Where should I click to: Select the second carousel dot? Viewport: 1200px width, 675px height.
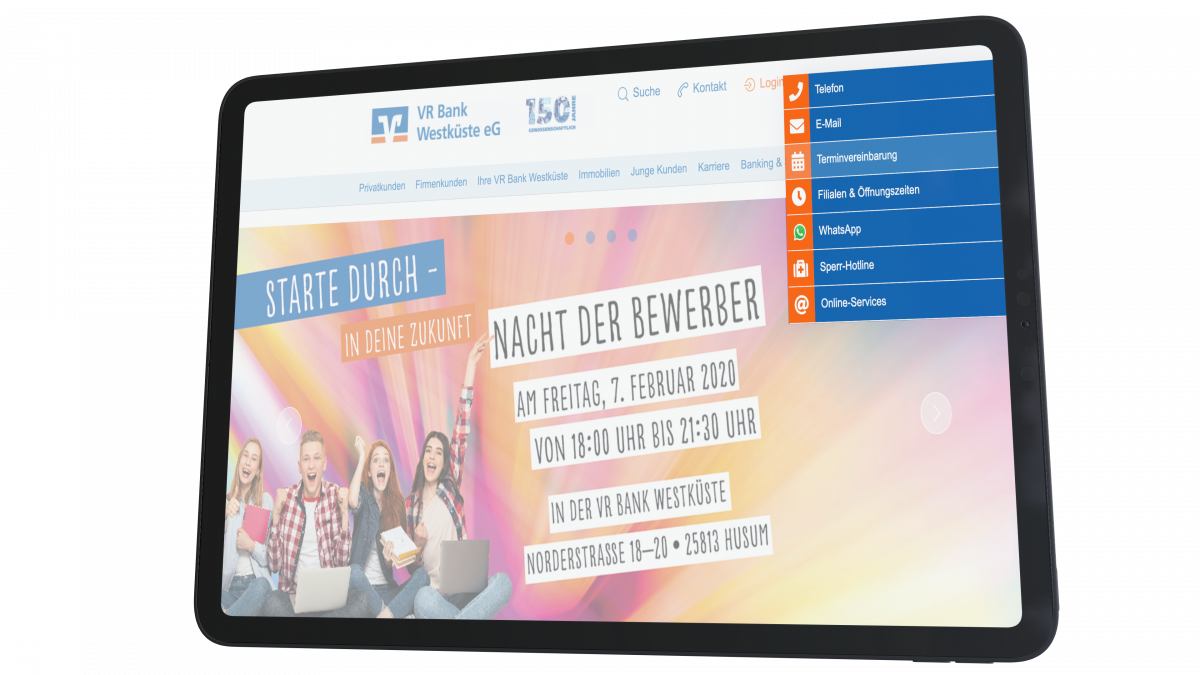pyautogui.click(x=590, y=237)
